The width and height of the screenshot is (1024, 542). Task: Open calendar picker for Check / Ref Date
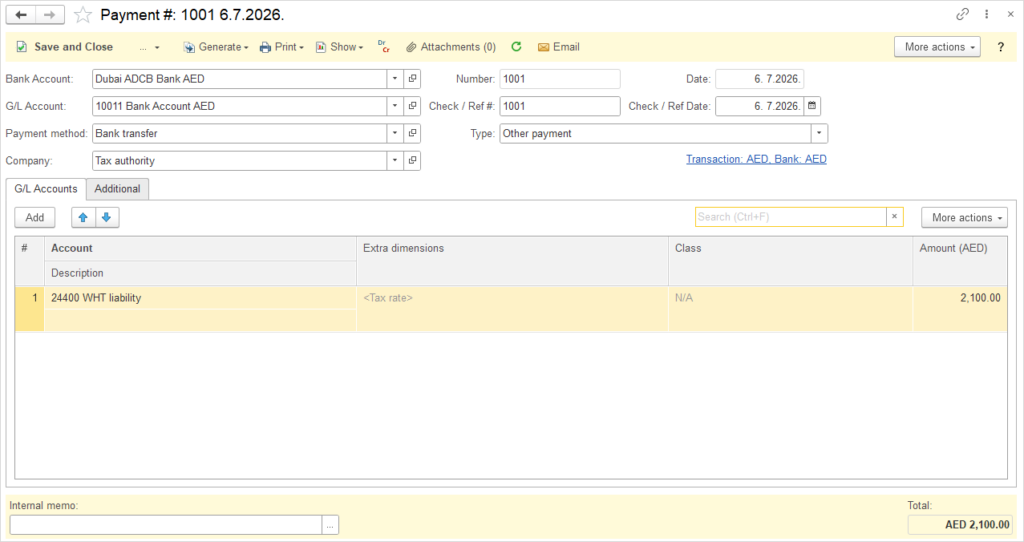click(x=812, y=106)
